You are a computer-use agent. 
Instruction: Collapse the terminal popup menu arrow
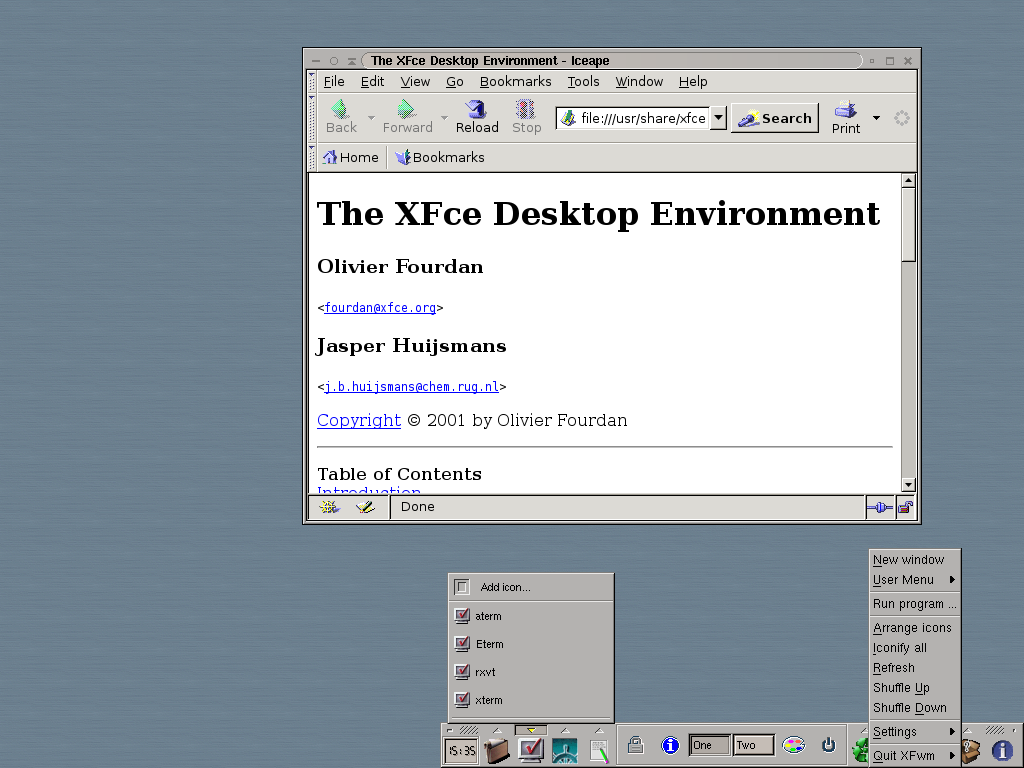(x=531, y=730)
